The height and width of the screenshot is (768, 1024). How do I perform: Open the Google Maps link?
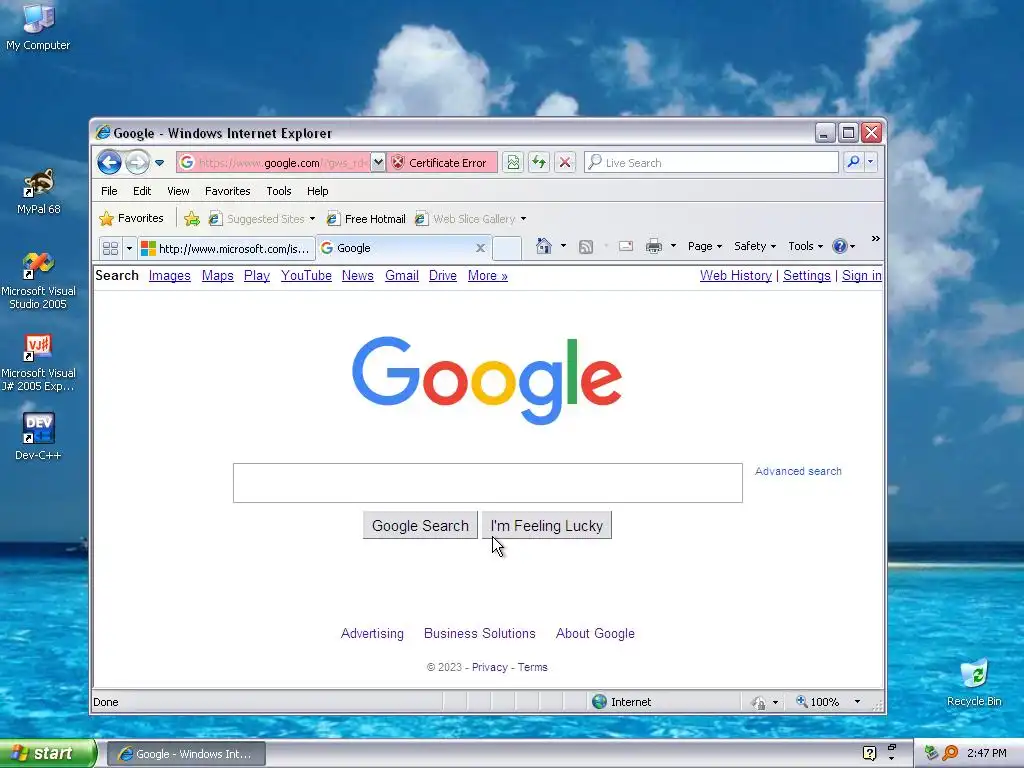point(217,276)
